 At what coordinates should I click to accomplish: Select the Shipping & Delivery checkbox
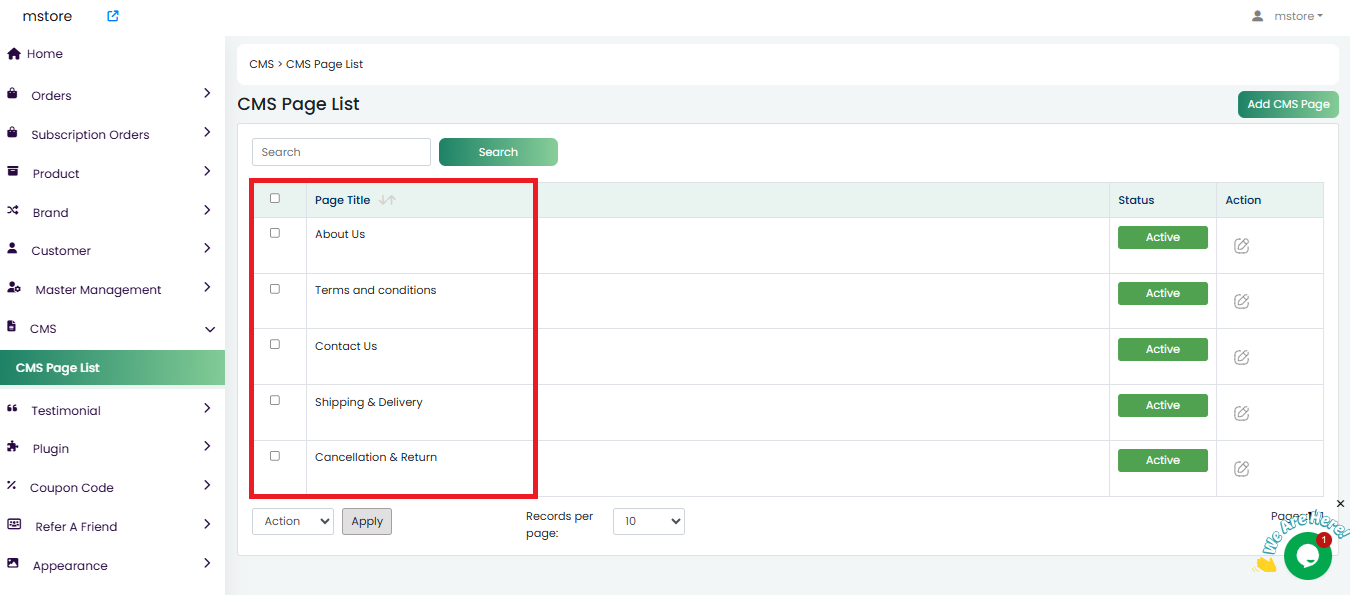275,400
